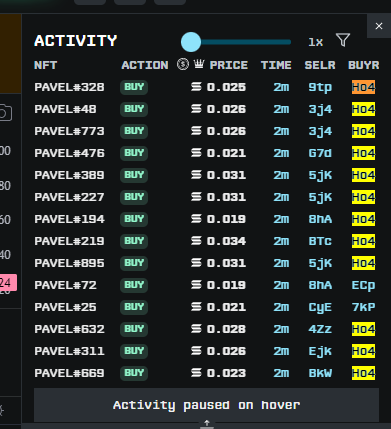Click the BUY badge for PAVEL#25
The height and width of the screenshot is (429, 391).
[134, 307]
